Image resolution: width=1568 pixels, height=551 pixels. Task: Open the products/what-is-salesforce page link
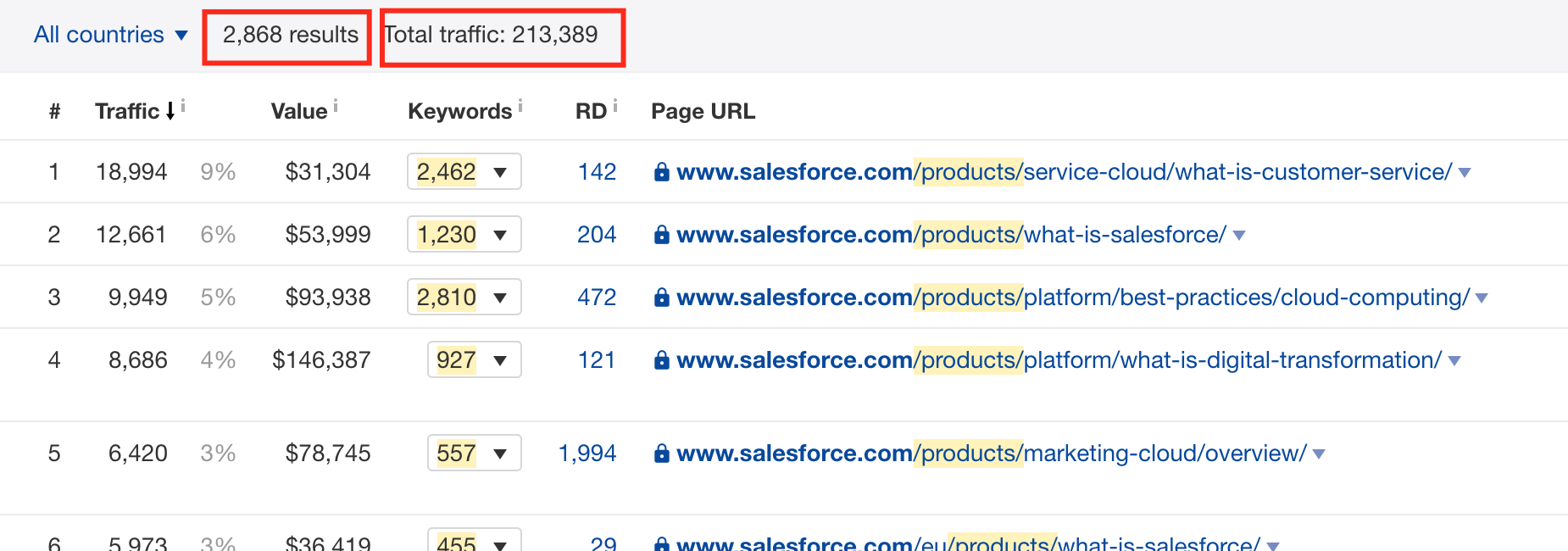click(x=952, y=235)
